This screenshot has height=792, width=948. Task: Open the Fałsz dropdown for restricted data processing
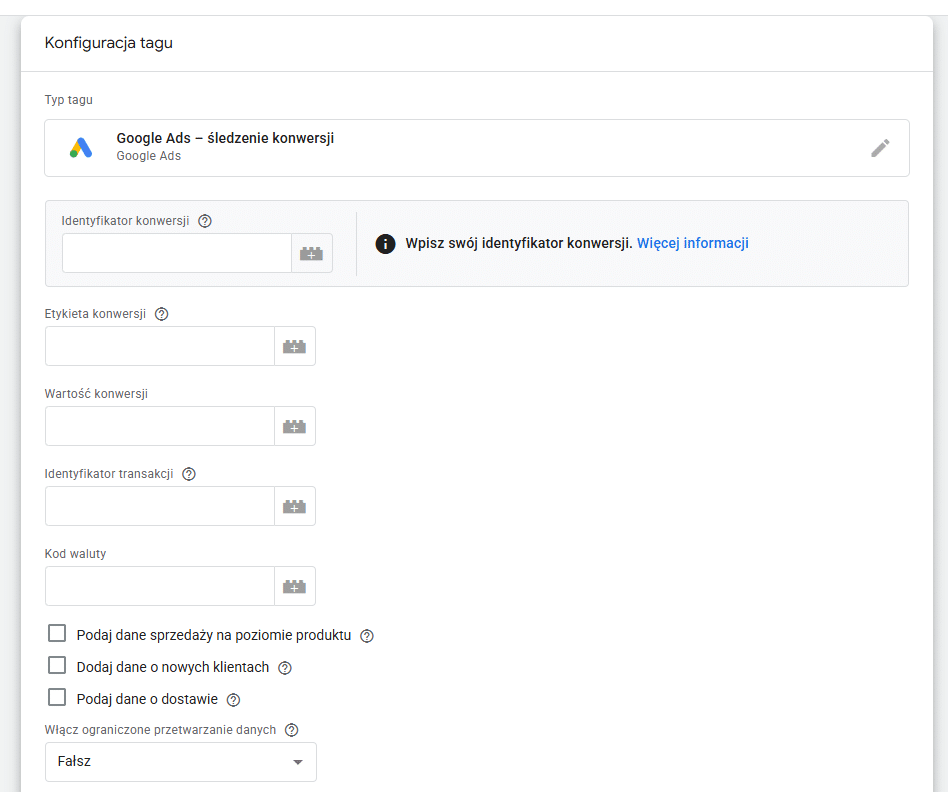tap(181, 762)
